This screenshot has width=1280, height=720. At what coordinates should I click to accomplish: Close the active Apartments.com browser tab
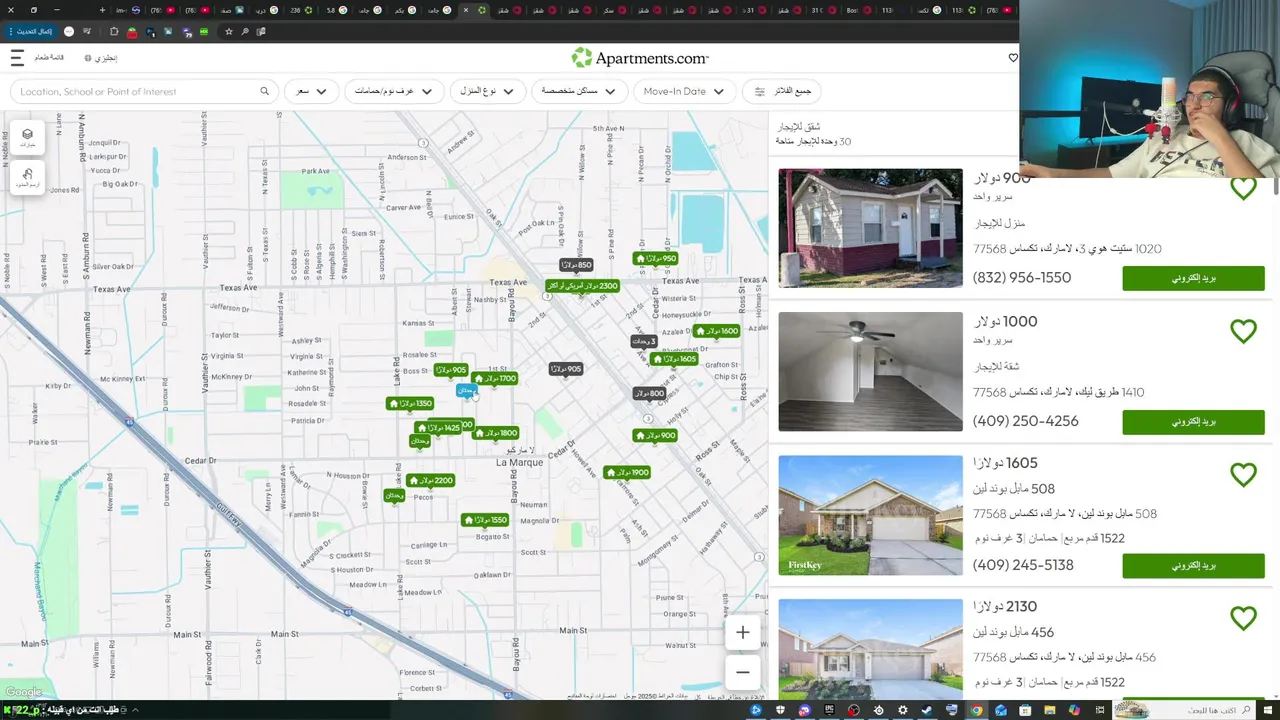(x=465, y=10)
